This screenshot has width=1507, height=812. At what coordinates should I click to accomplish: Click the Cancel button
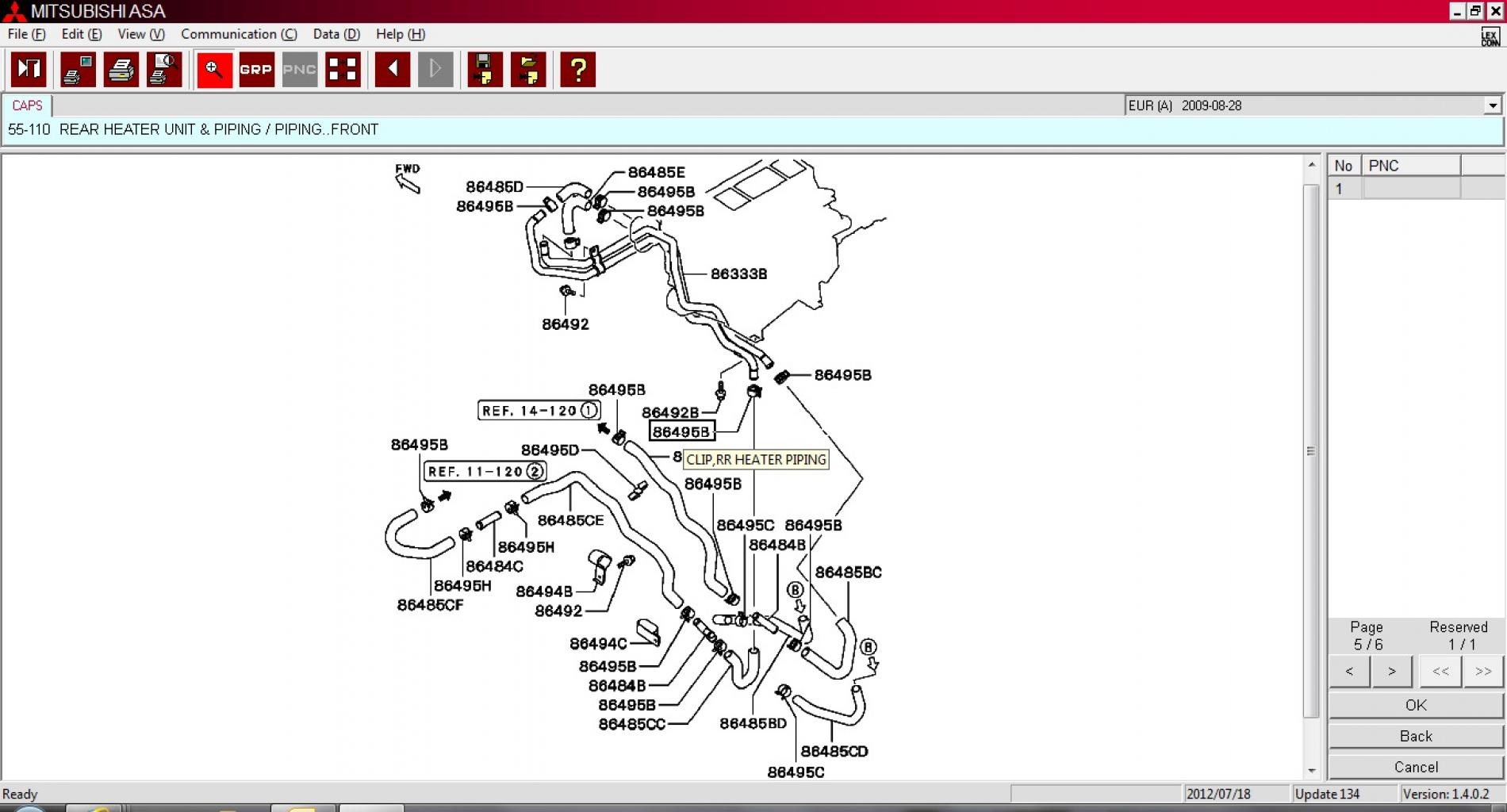pos(1416,767)
